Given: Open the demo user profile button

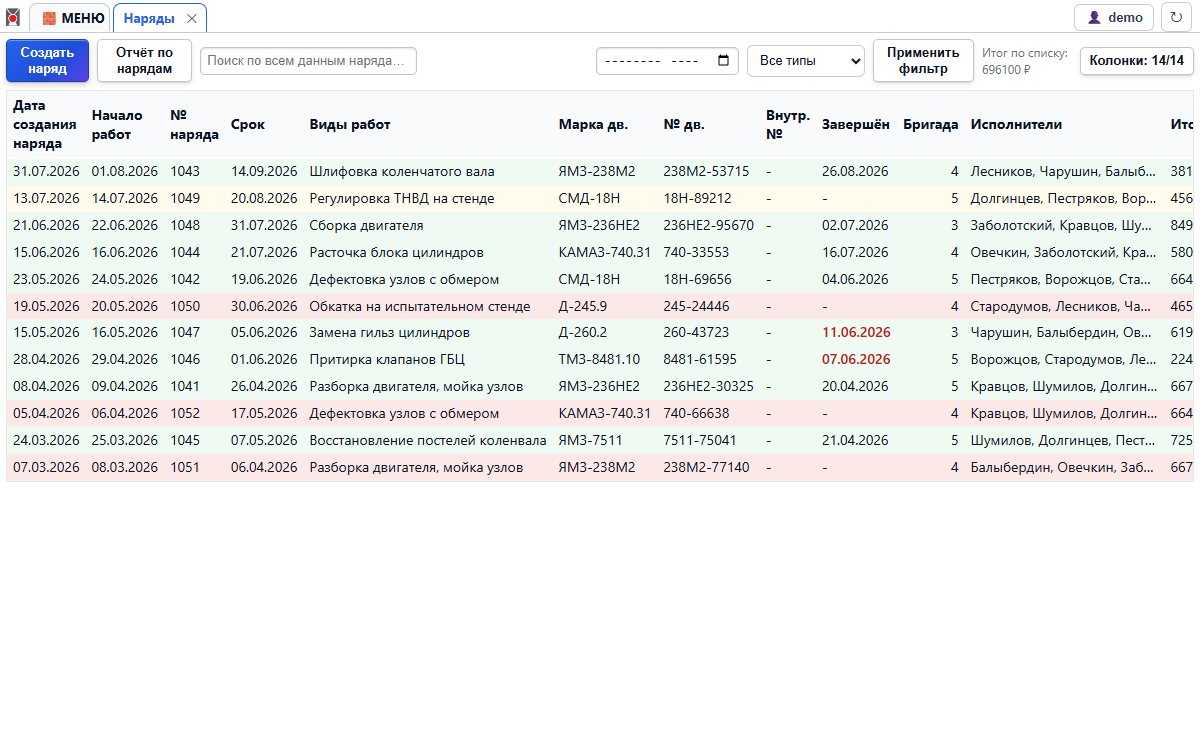Looking at the screenshot, I should 1114,17.
